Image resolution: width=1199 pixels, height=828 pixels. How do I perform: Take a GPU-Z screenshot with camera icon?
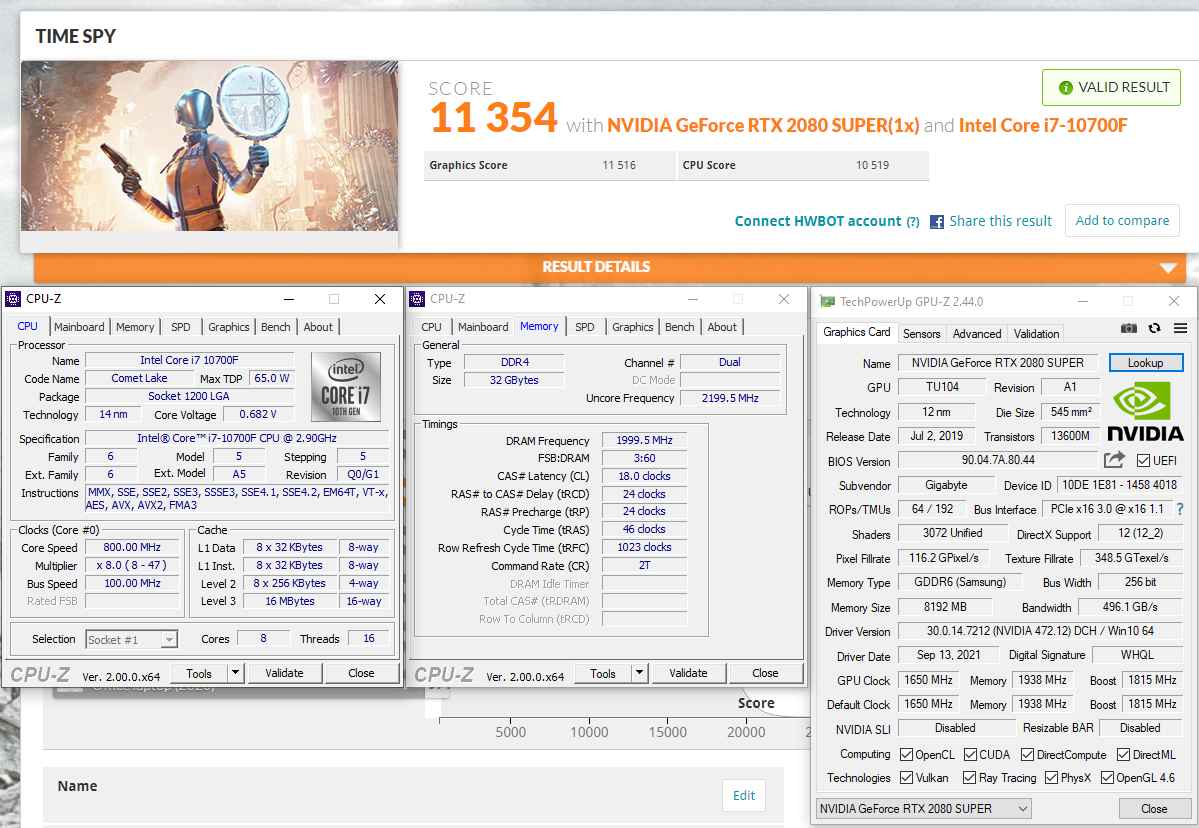(x=1129, y=328)
